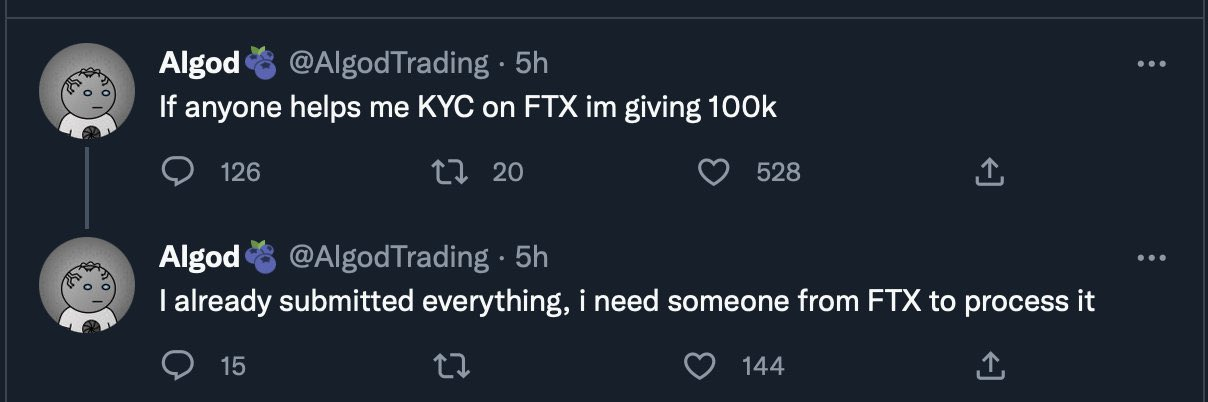Share the 'already submitted everything' tweet
Viewport: 1208px width, 402px height.
click(x=987, y=366)
